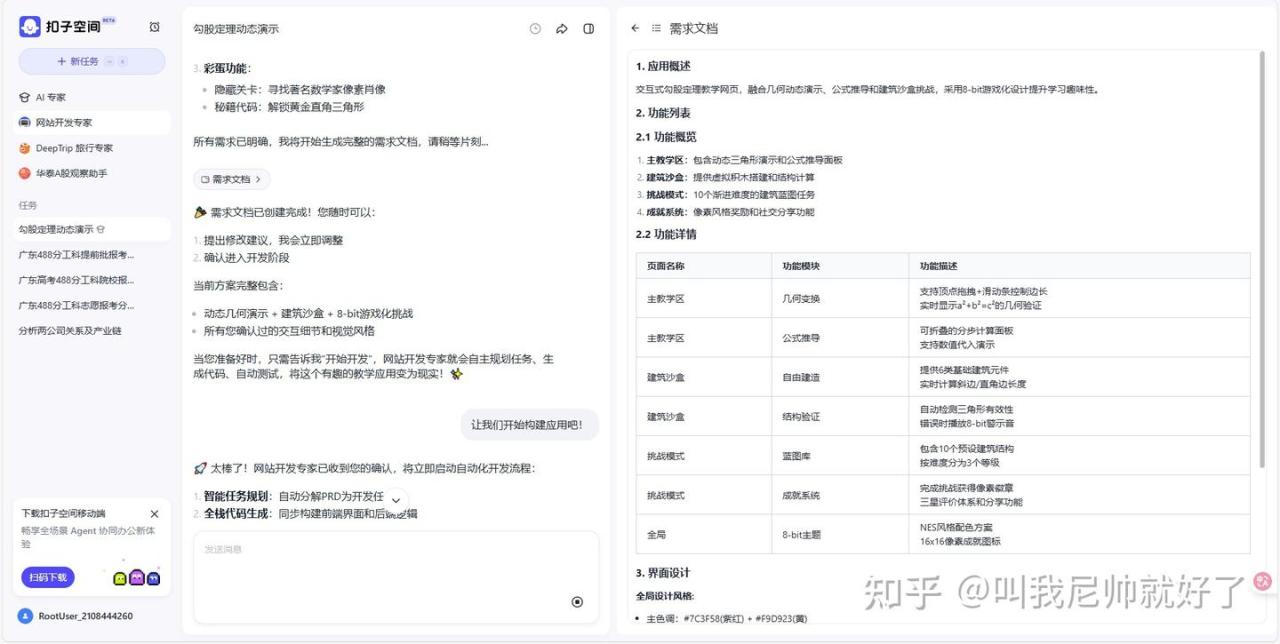Click the alarm clock icon beside 扣子空间
1280x644 pixels.
154,27
